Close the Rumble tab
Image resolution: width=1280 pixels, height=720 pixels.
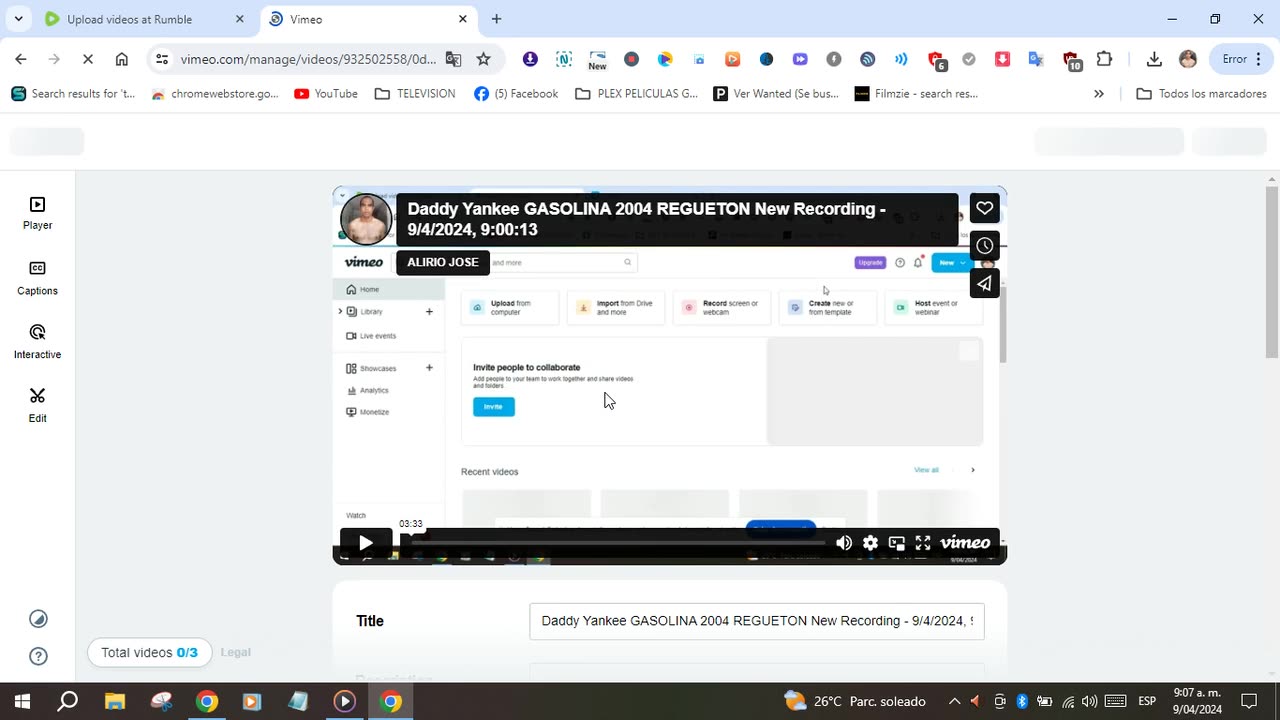[x=239, y=19]
